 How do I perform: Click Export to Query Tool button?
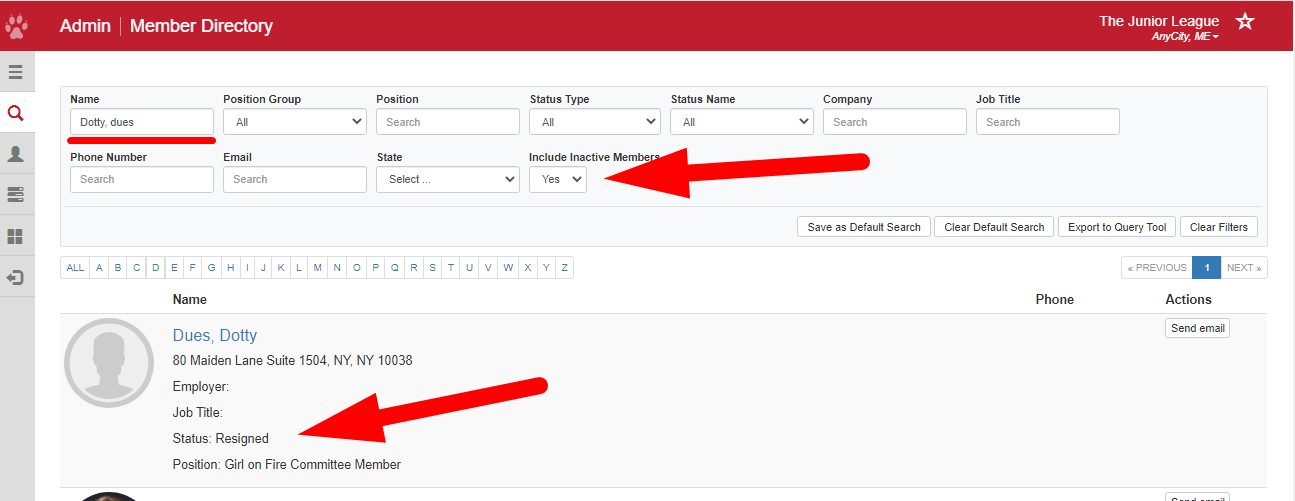pos(1117,227)
